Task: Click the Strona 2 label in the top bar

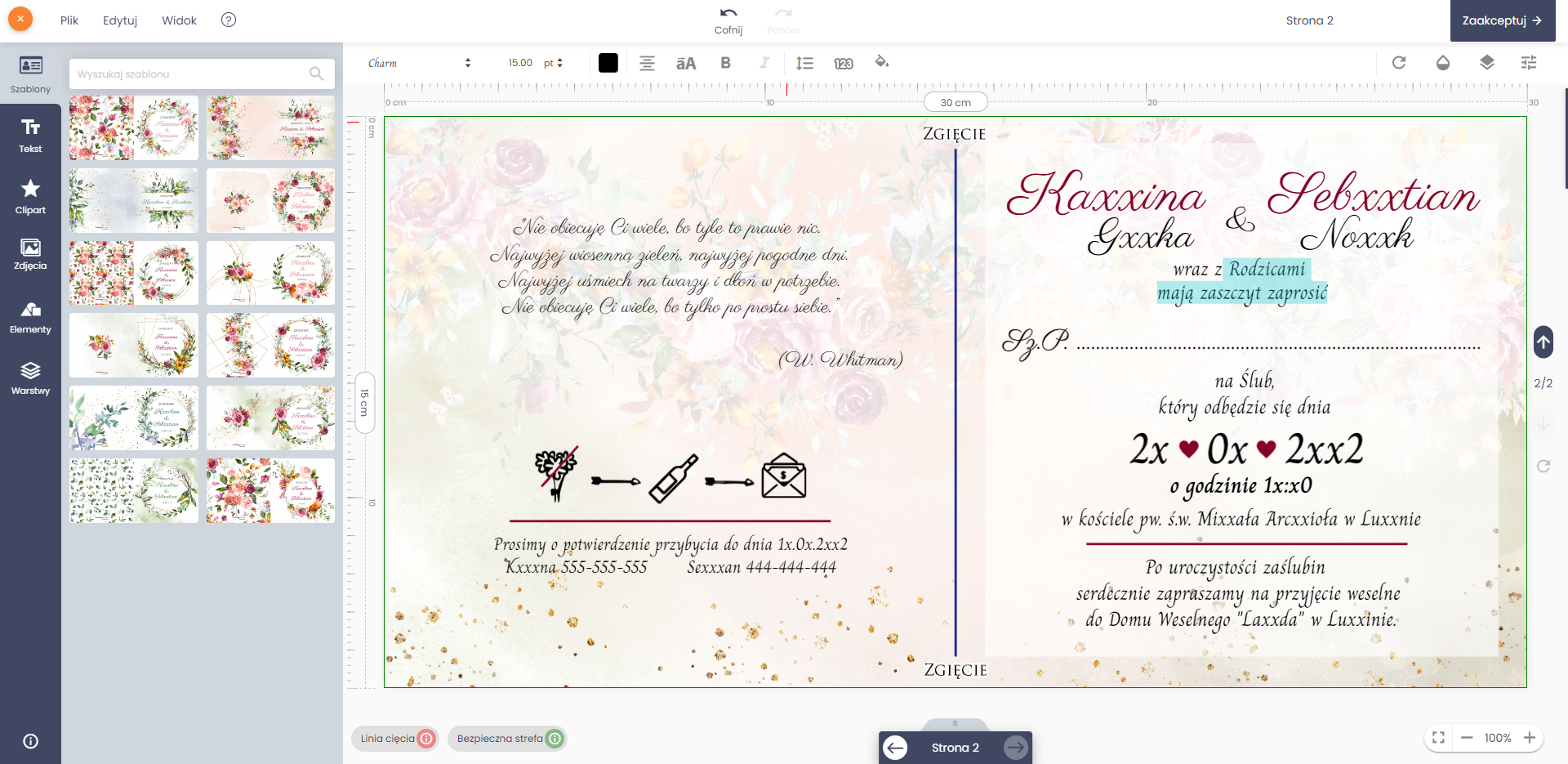Action: 1309,20
